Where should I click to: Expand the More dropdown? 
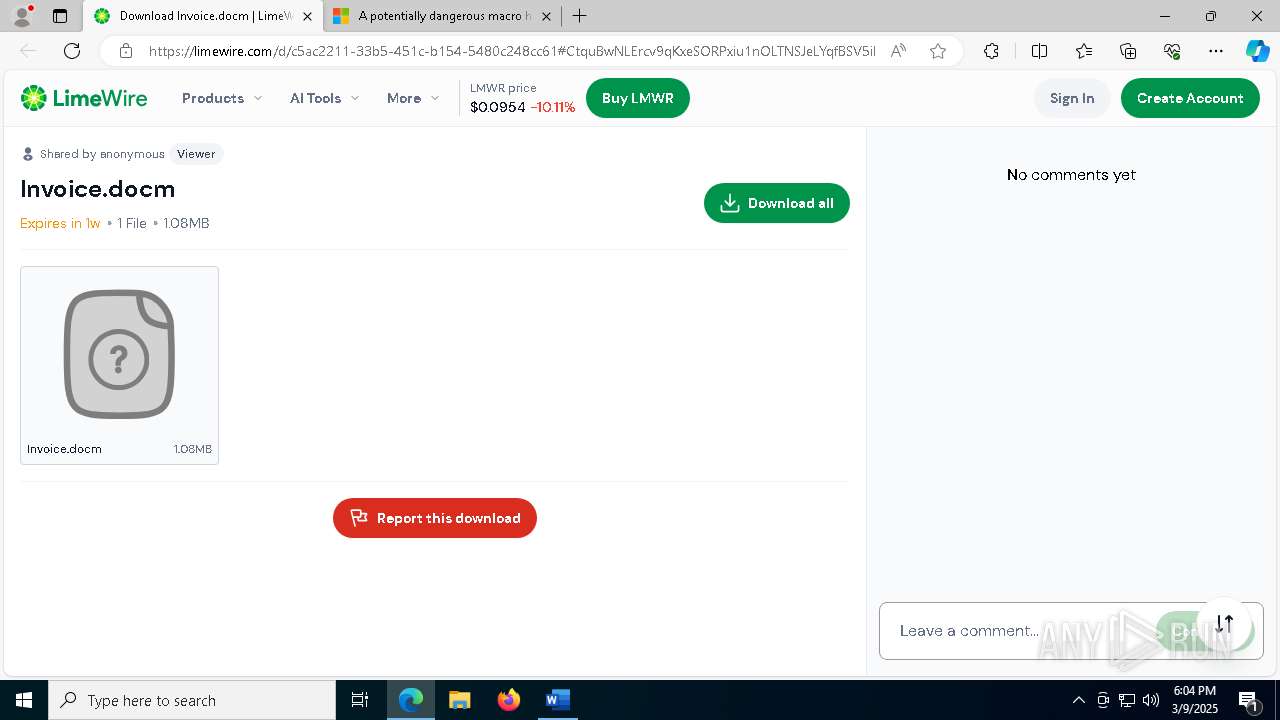click(413, 98)
